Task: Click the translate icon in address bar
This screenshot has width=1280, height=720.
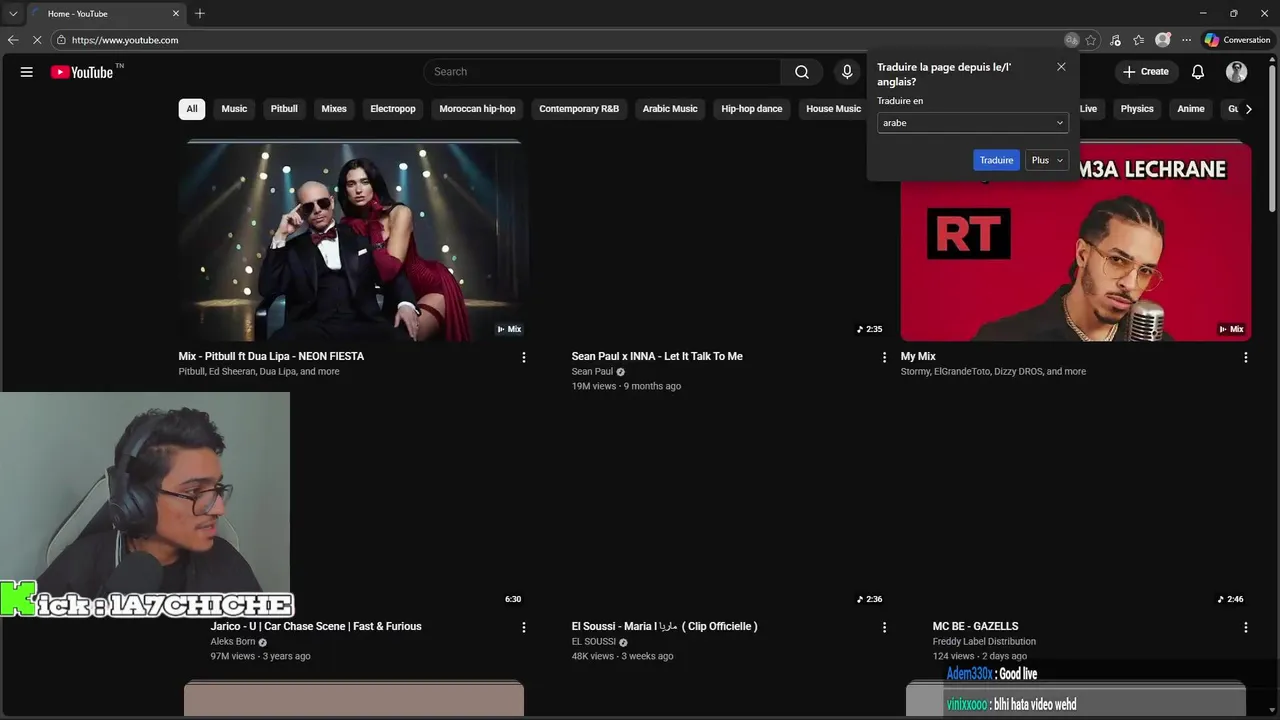Action: [1072, 40]
